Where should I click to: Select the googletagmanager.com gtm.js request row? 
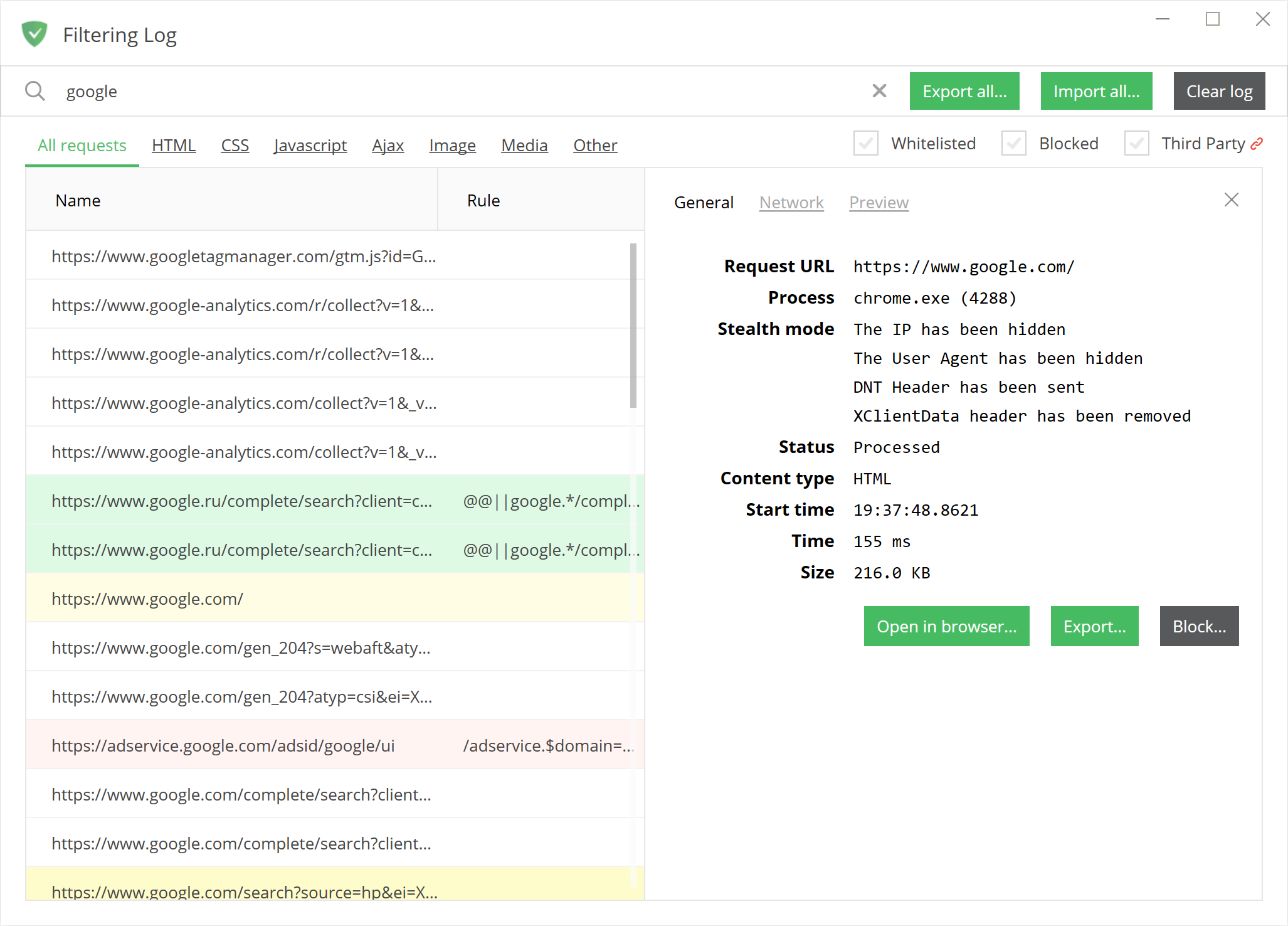[335, 256]
